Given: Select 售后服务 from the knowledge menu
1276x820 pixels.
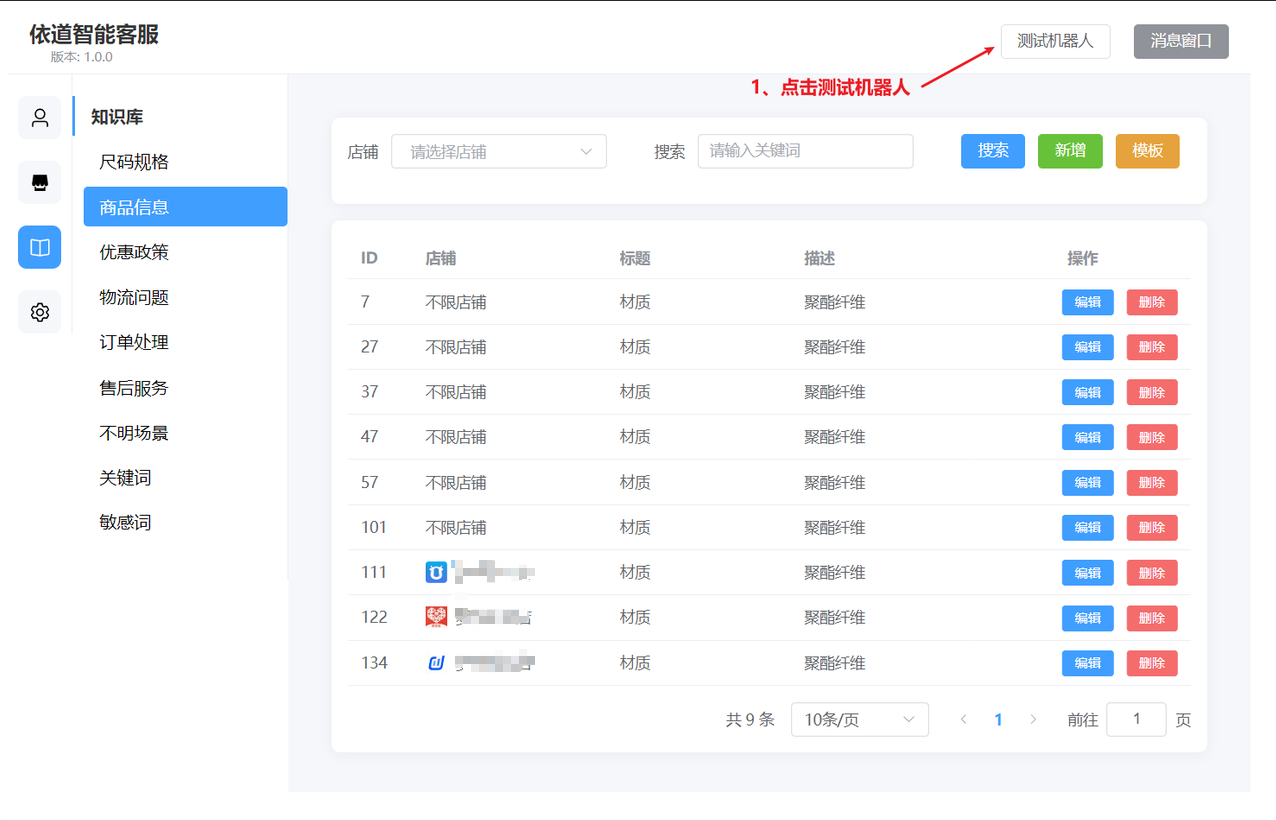Looking at the screenshot, I should [134, 388].
